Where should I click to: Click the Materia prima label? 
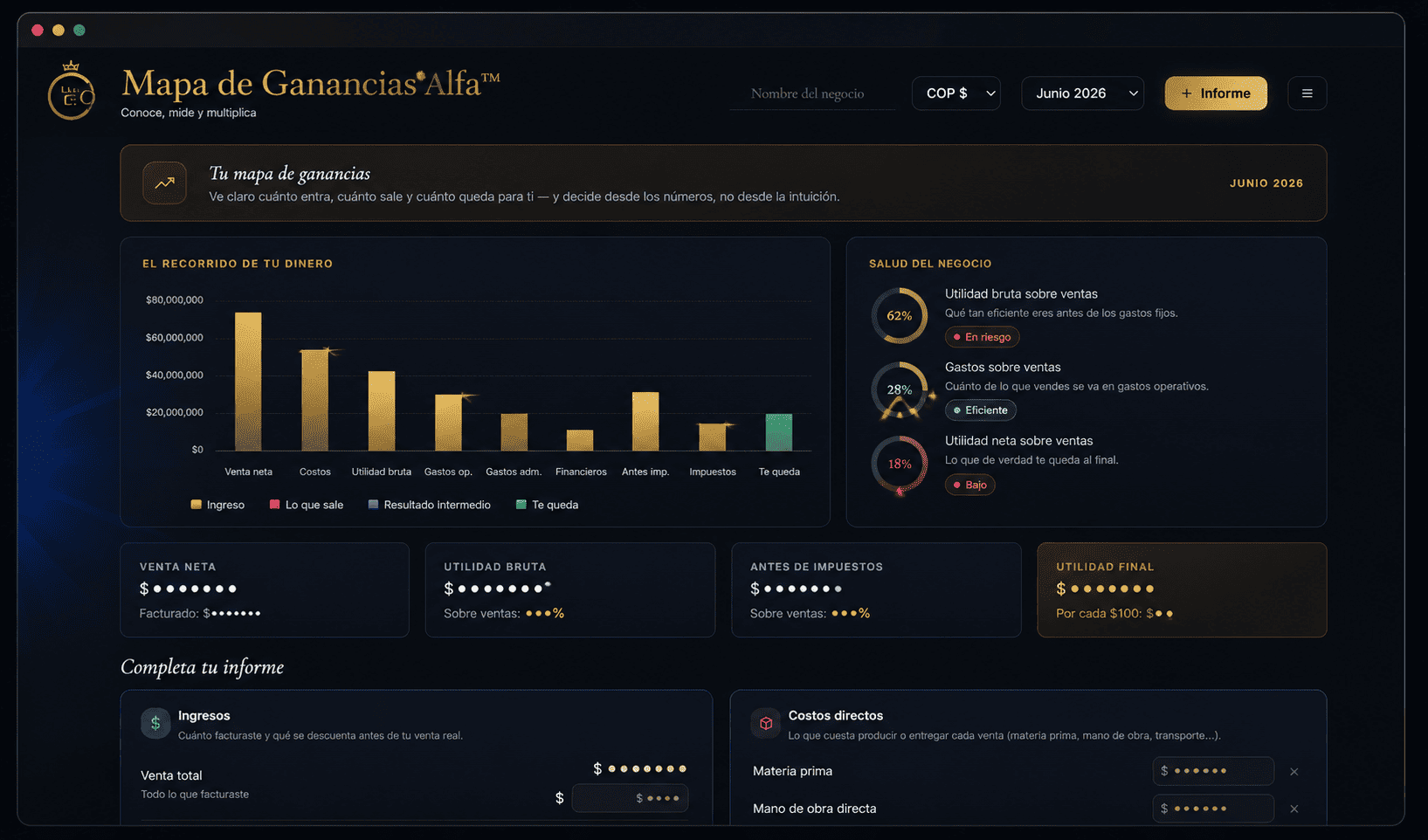point(792,771)
